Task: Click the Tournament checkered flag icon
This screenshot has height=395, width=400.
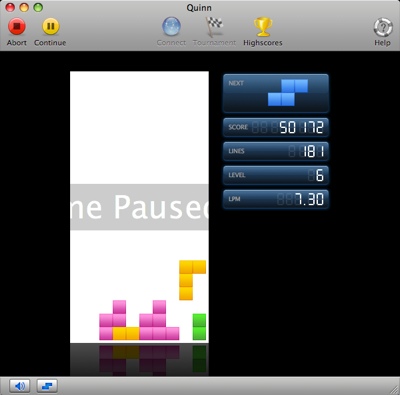Action: [214, 26]
